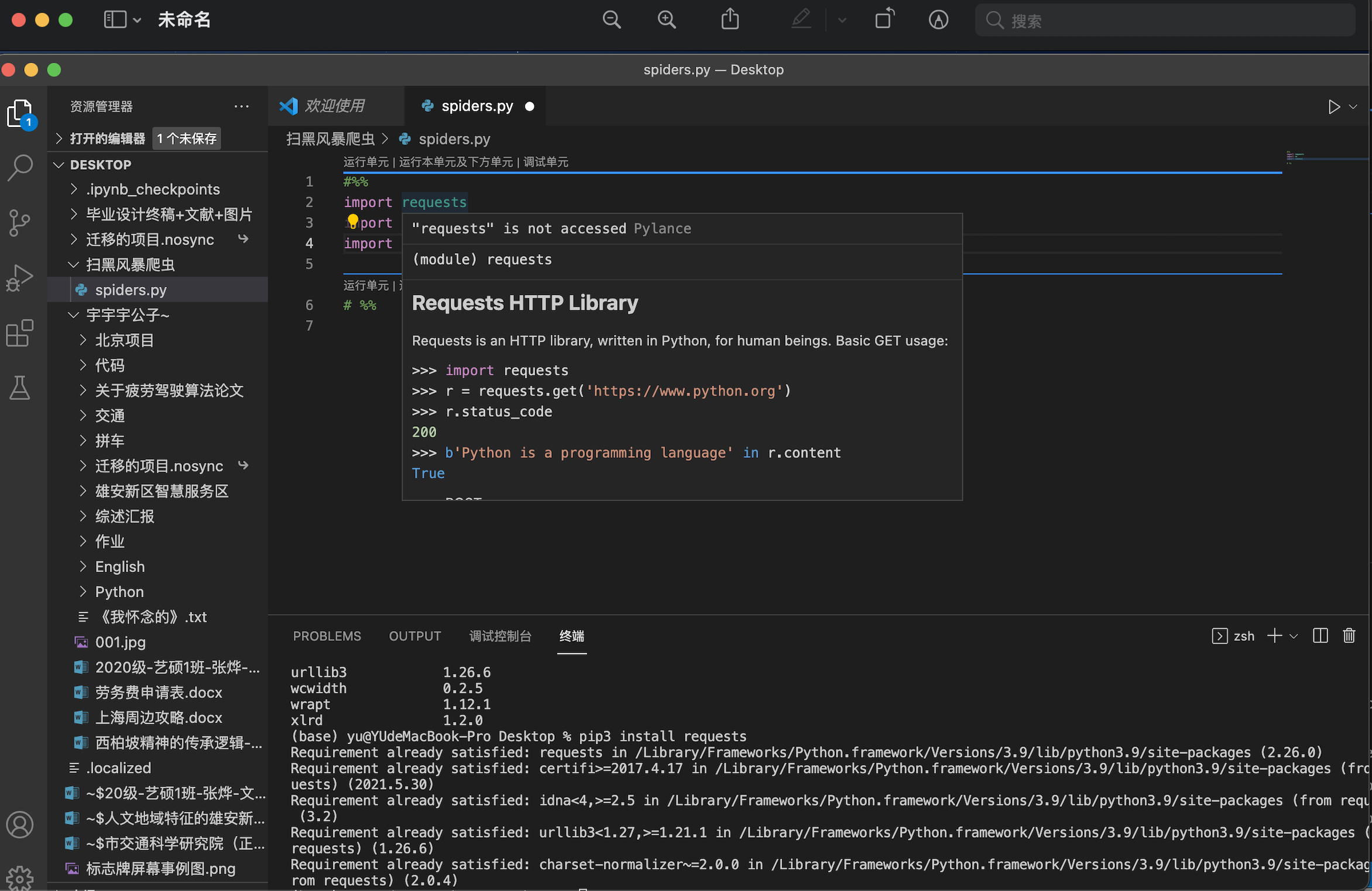This screenshot has height=891, width=1372.
Task: Open the Testing flask view
Action: tap(20, 388)
